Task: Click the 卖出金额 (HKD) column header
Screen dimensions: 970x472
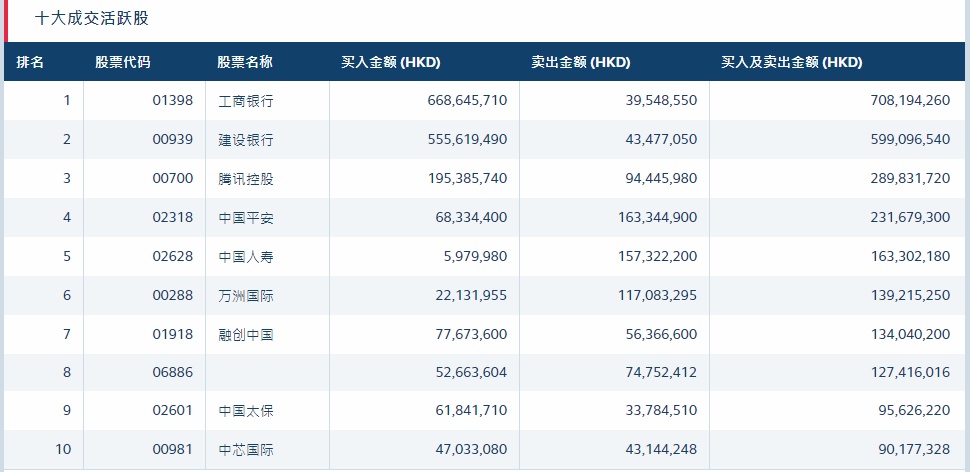Action: [580, 62]
